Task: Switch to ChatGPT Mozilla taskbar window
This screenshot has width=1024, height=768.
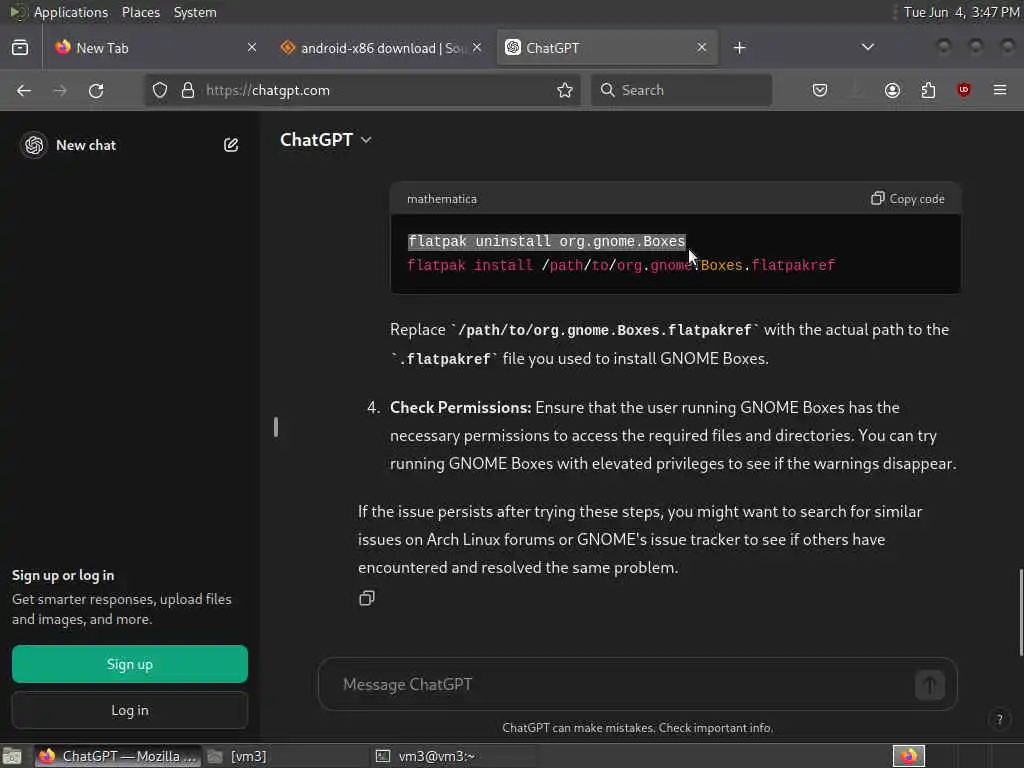Action: pos(118,756)
